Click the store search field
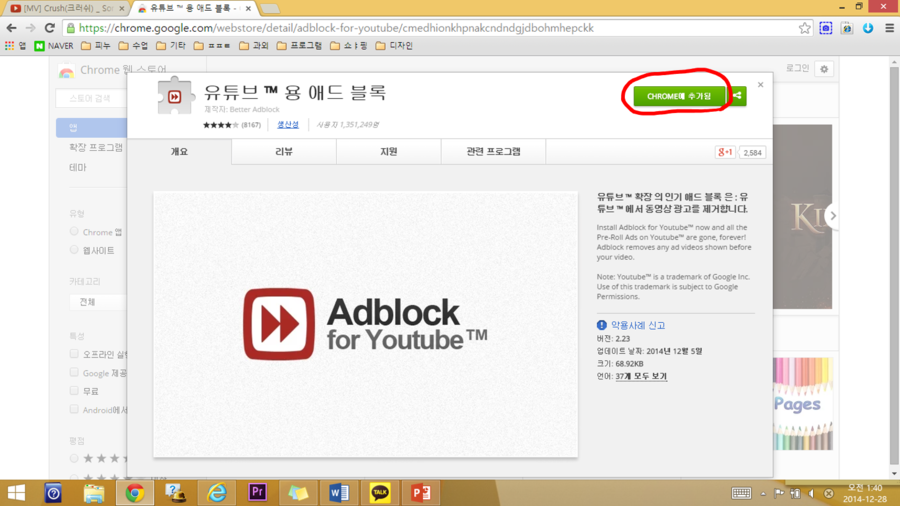The image size is (900, 506). coord(91,98)
